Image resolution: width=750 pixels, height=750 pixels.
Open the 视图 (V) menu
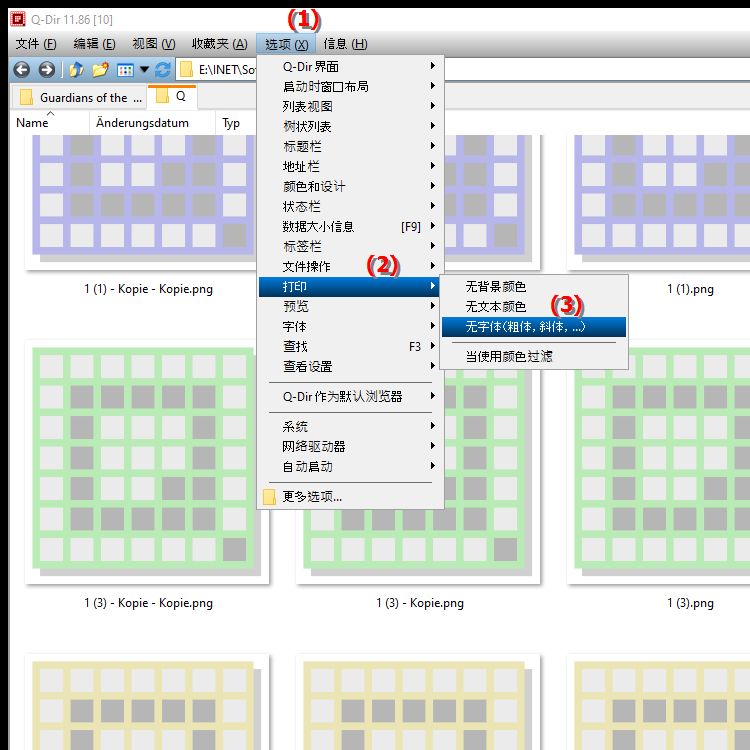coord(154,44)
